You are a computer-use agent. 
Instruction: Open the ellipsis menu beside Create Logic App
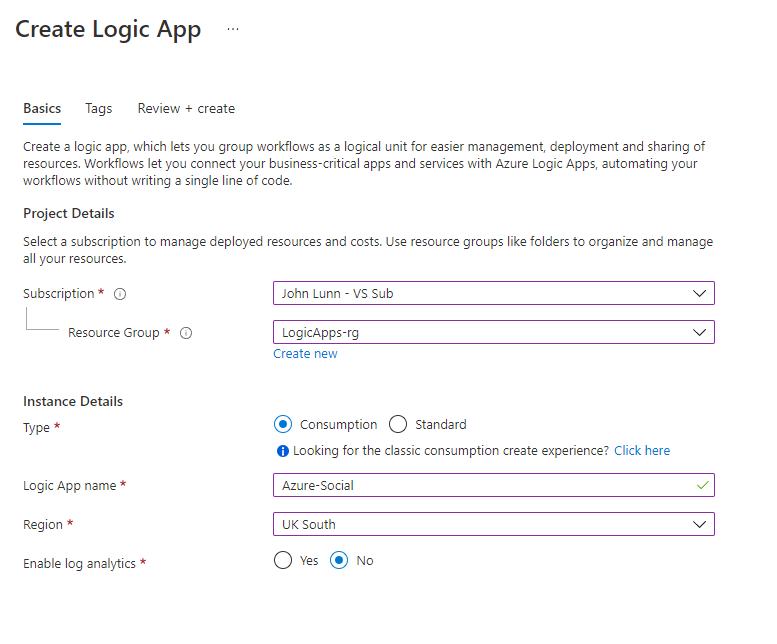(233, 29)
